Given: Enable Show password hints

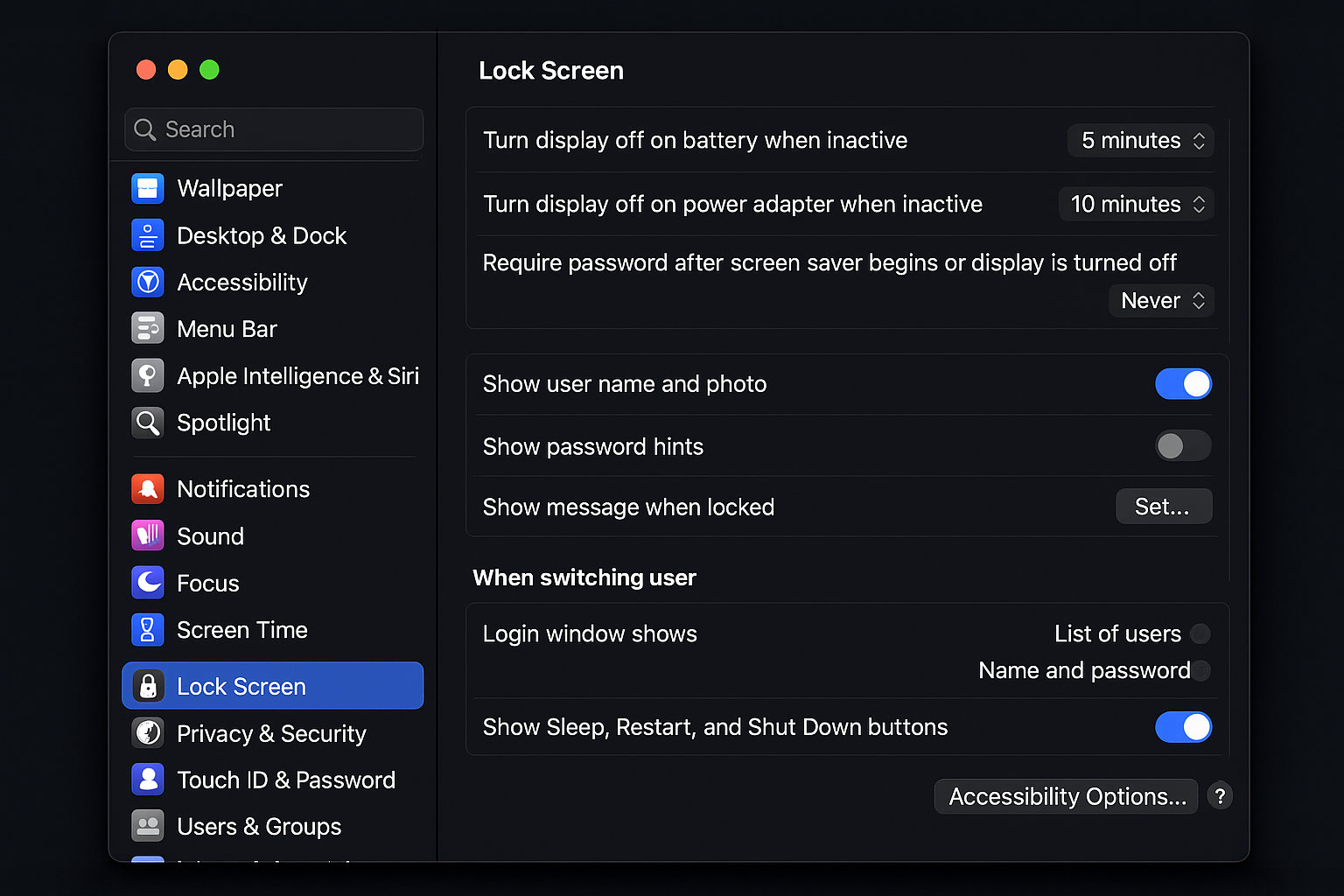Looking at the screenshot, I should pos(1183,446).
